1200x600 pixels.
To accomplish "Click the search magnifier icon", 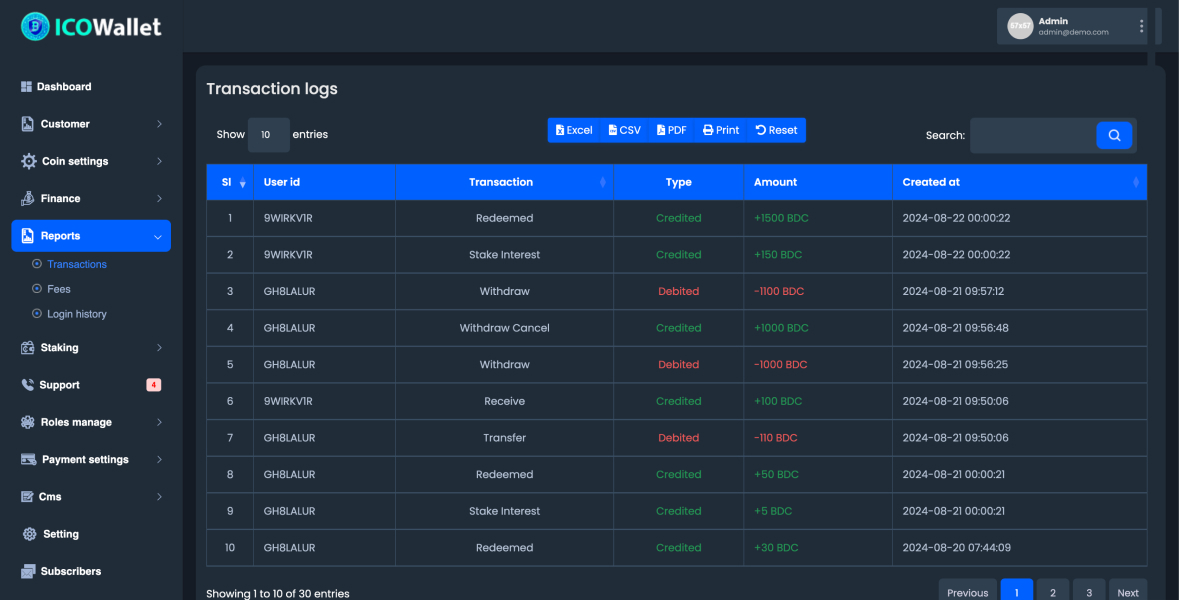I will [1113, 134].
